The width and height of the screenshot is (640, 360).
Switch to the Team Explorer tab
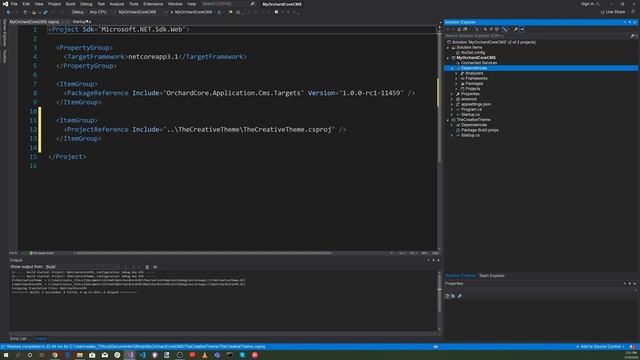pos(491,276)
